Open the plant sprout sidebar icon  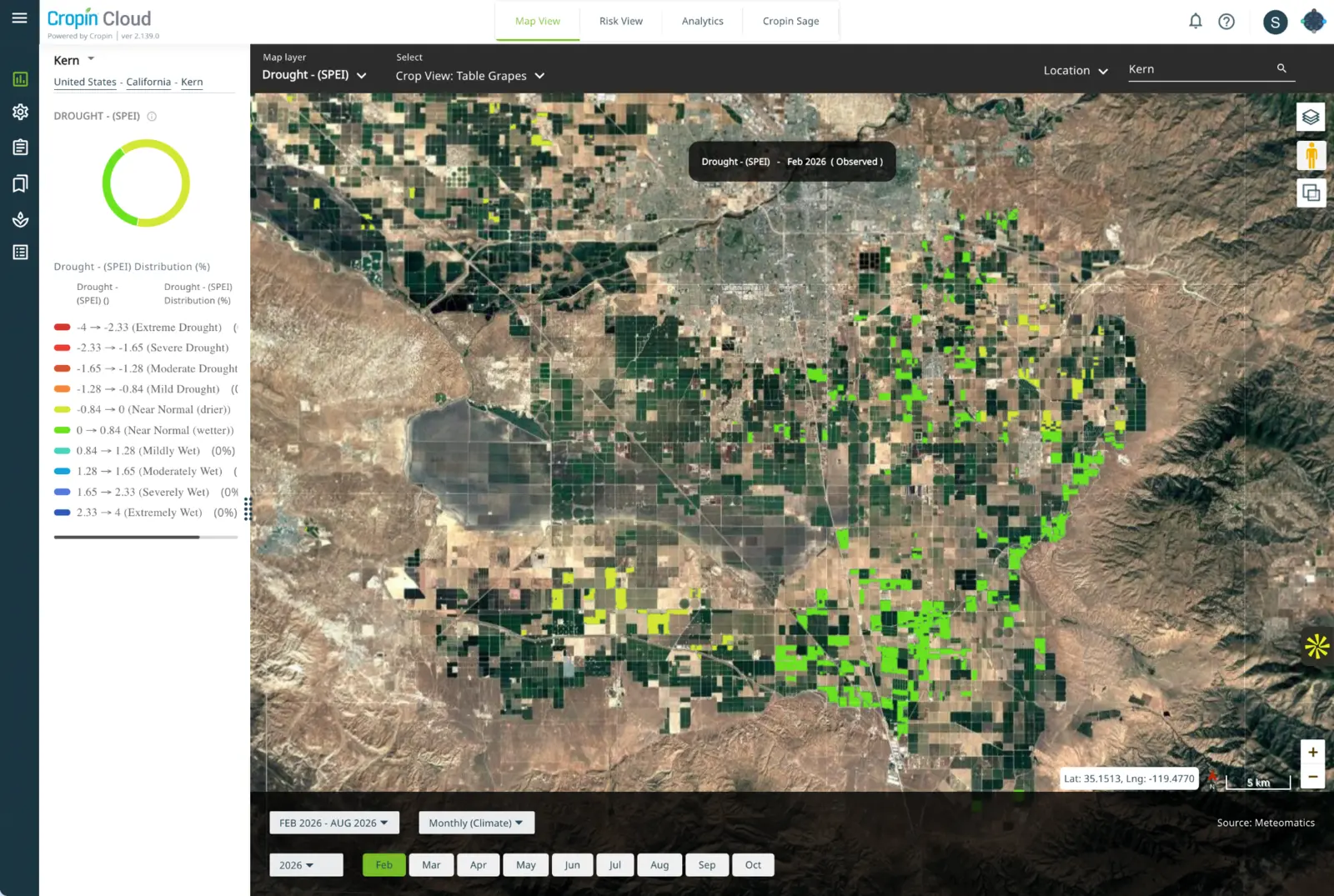click(20, 219)
